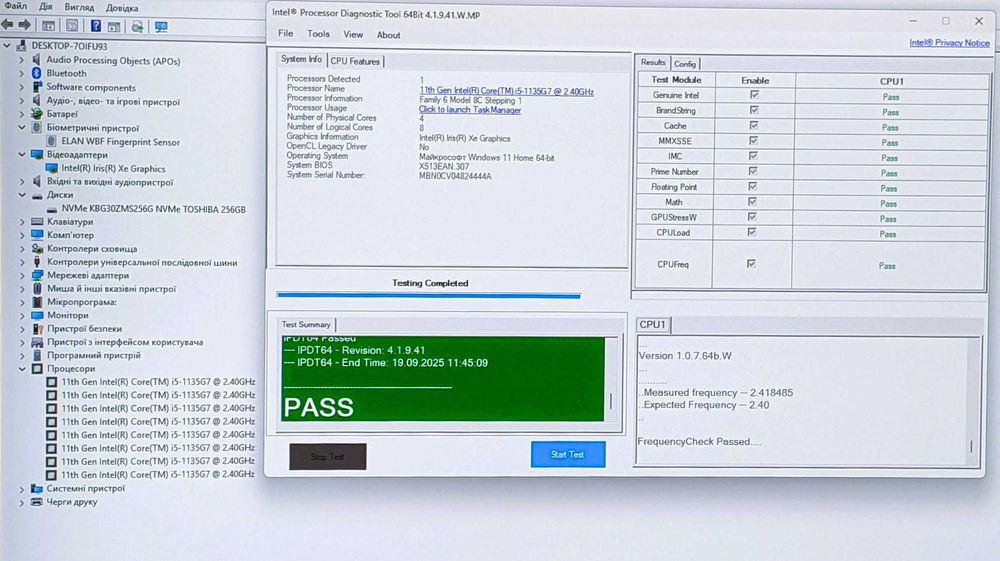Select the ELAN WBF Fingerprint Sensor device

point(120,142)
